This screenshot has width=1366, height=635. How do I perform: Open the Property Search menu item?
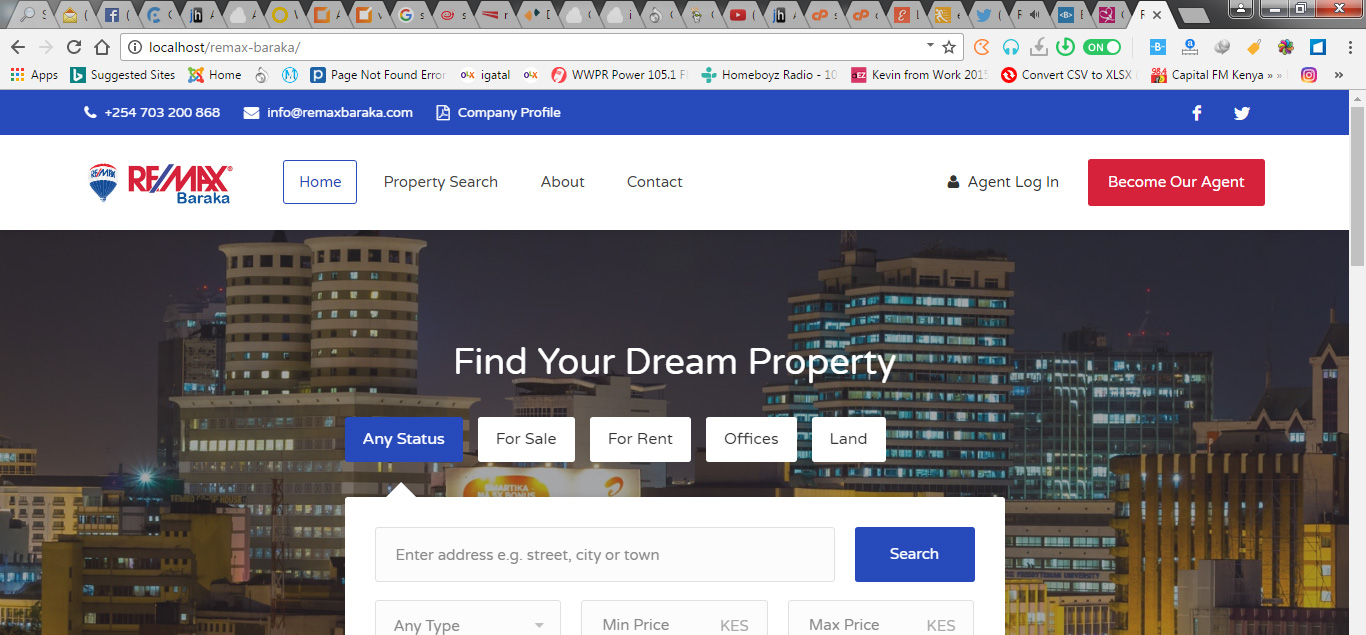point(441,182)
